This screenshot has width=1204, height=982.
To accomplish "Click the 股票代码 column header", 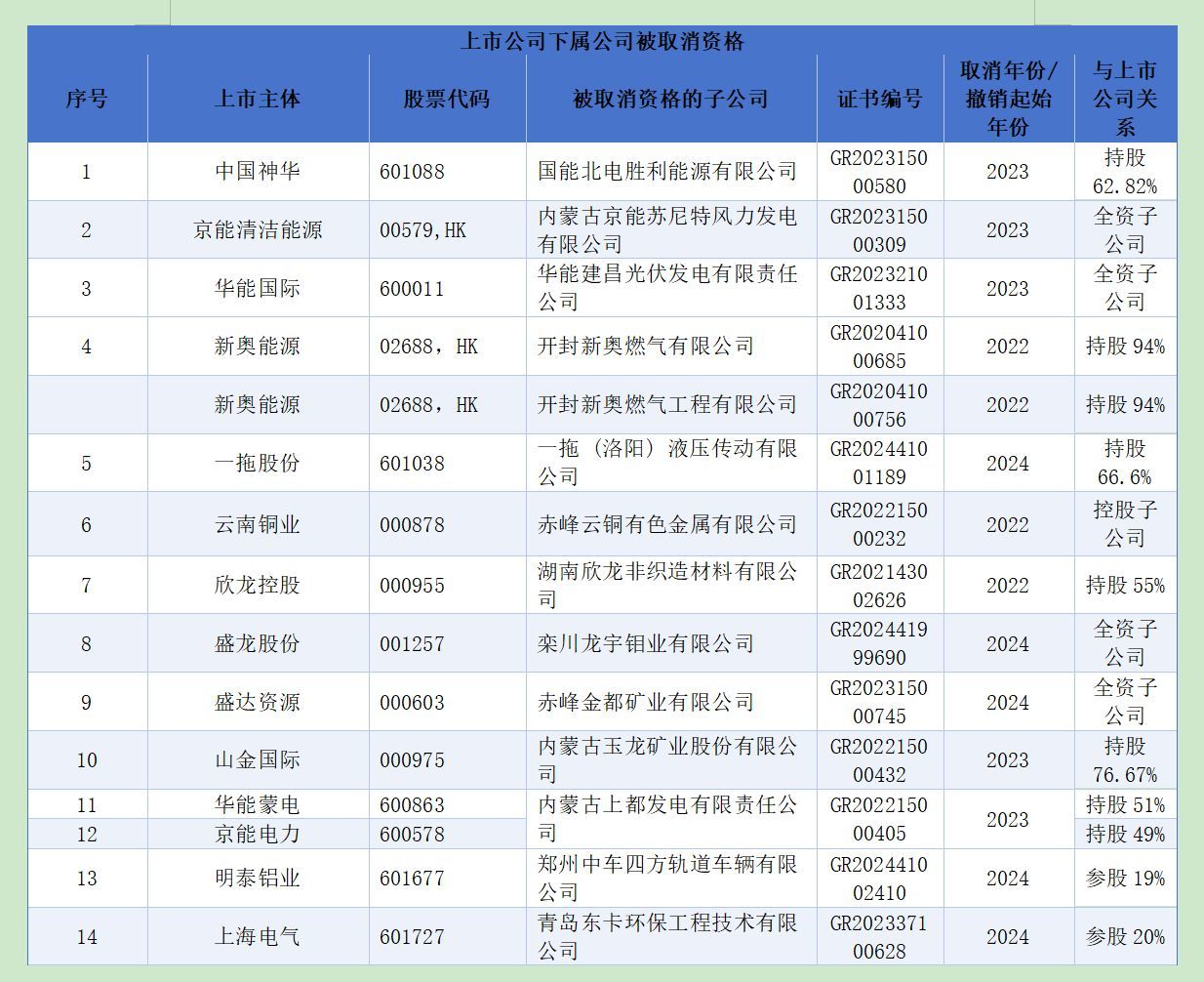I will 447,99.
